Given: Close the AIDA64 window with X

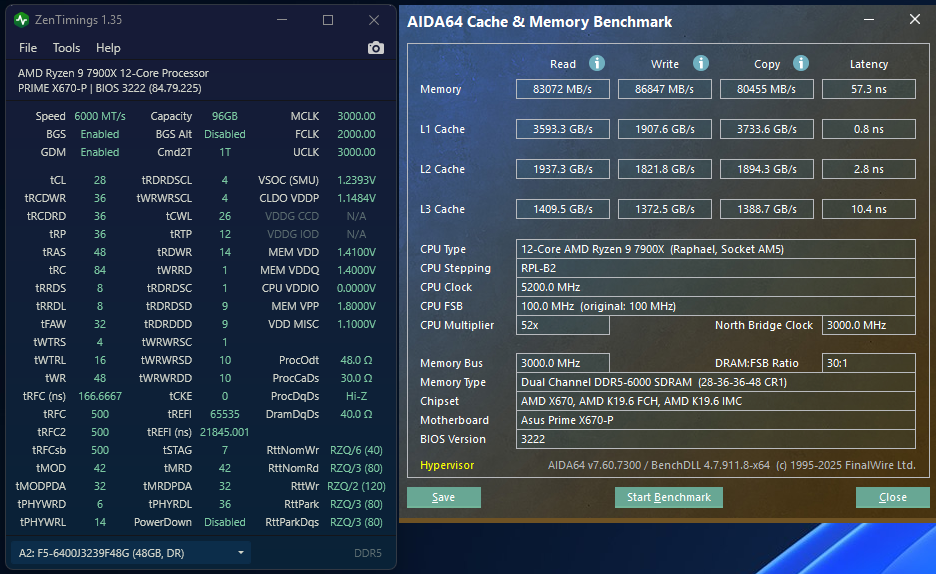Looking at the screenshot, I should [915, 19].
